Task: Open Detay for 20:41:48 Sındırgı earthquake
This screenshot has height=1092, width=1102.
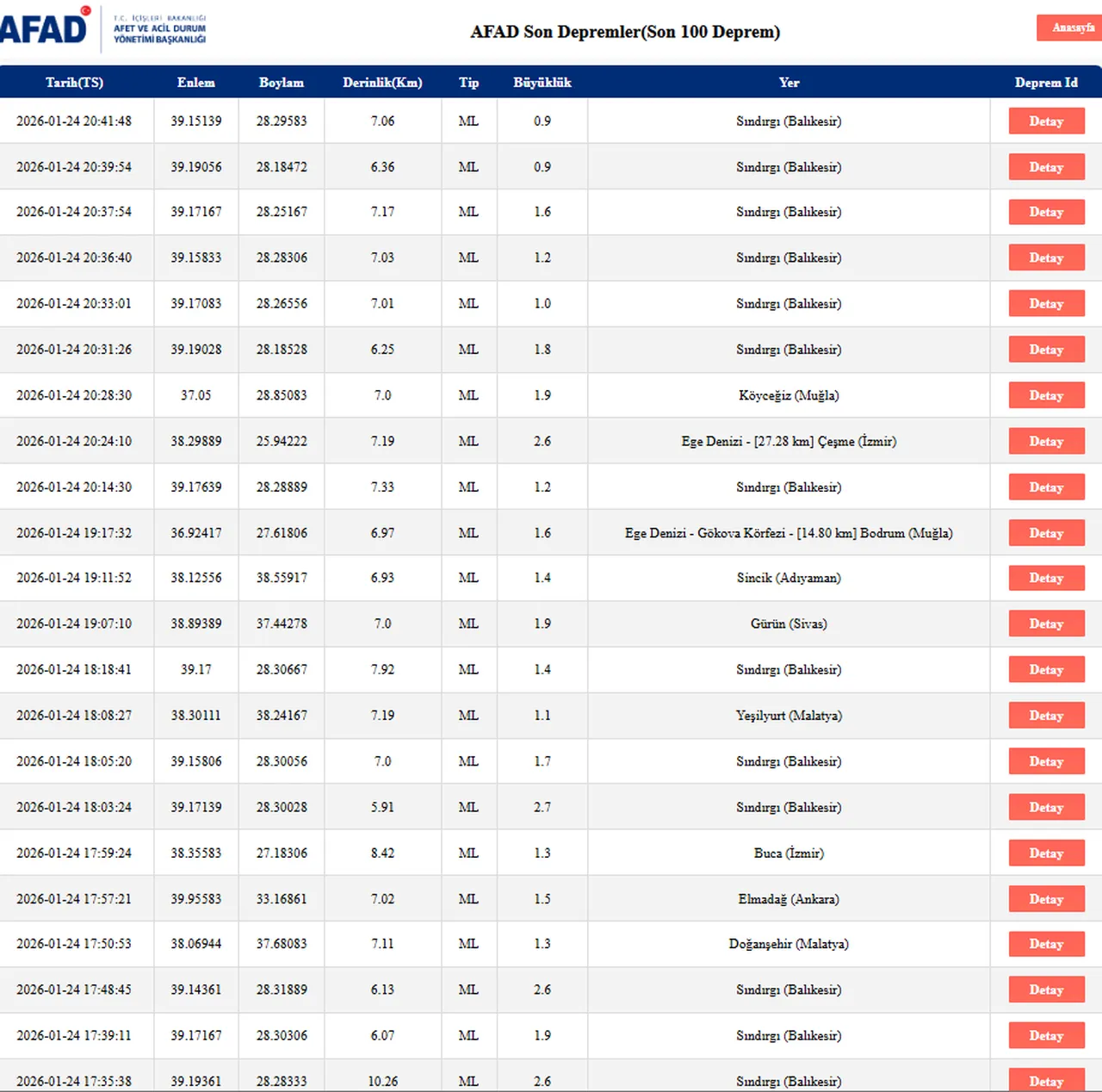Action: pyautogui.click(x=1046, y=121)
